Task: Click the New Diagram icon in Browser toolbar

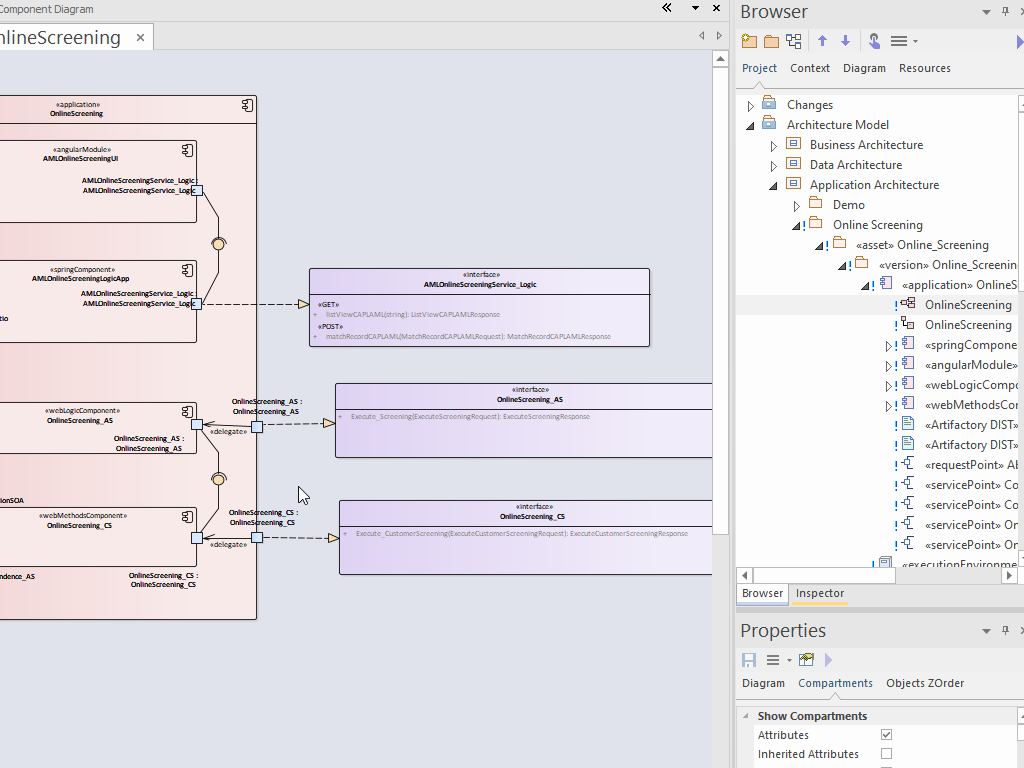Action: click(x=793, y=42)
